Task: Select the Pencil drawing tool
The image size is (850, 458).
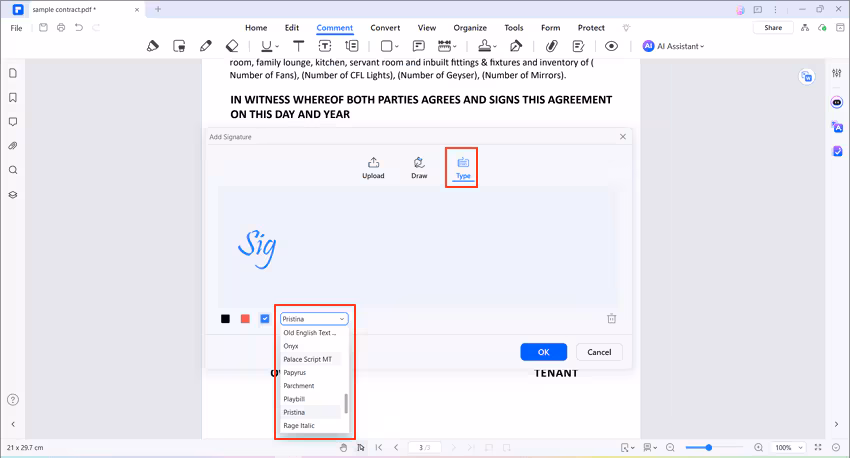Action: 205,46
